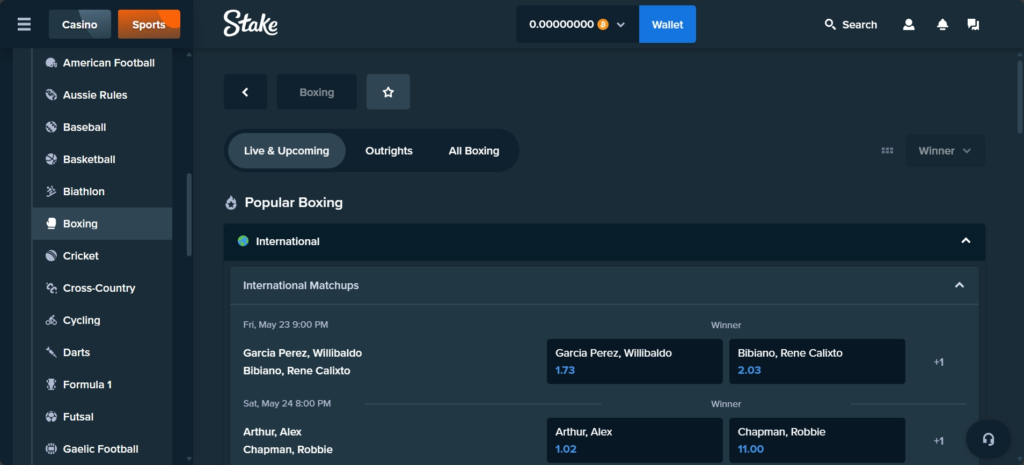Select the Outrights tab
This screenshot has height=465, width=1024.
(x=389, y=151)
